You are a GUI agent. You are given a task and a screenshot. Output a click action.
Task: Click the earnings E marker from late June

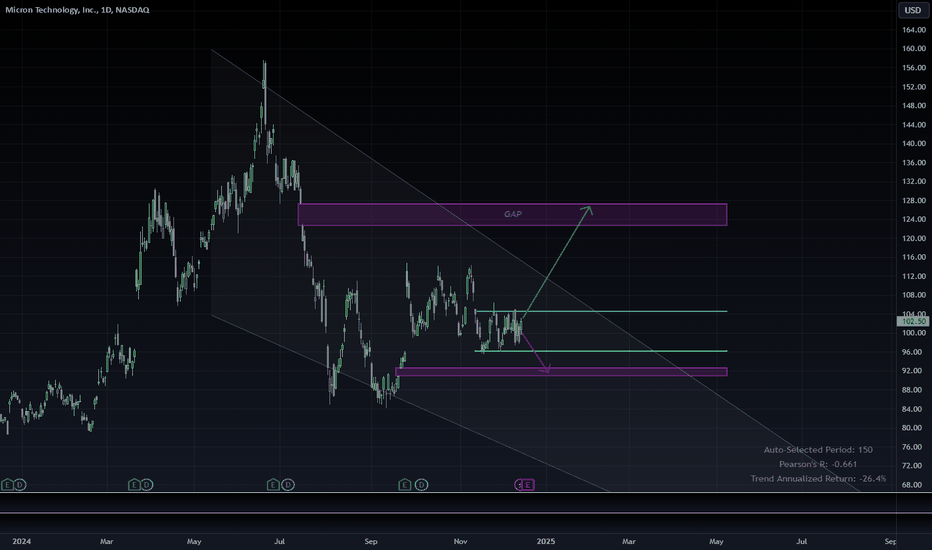point(273,485)
